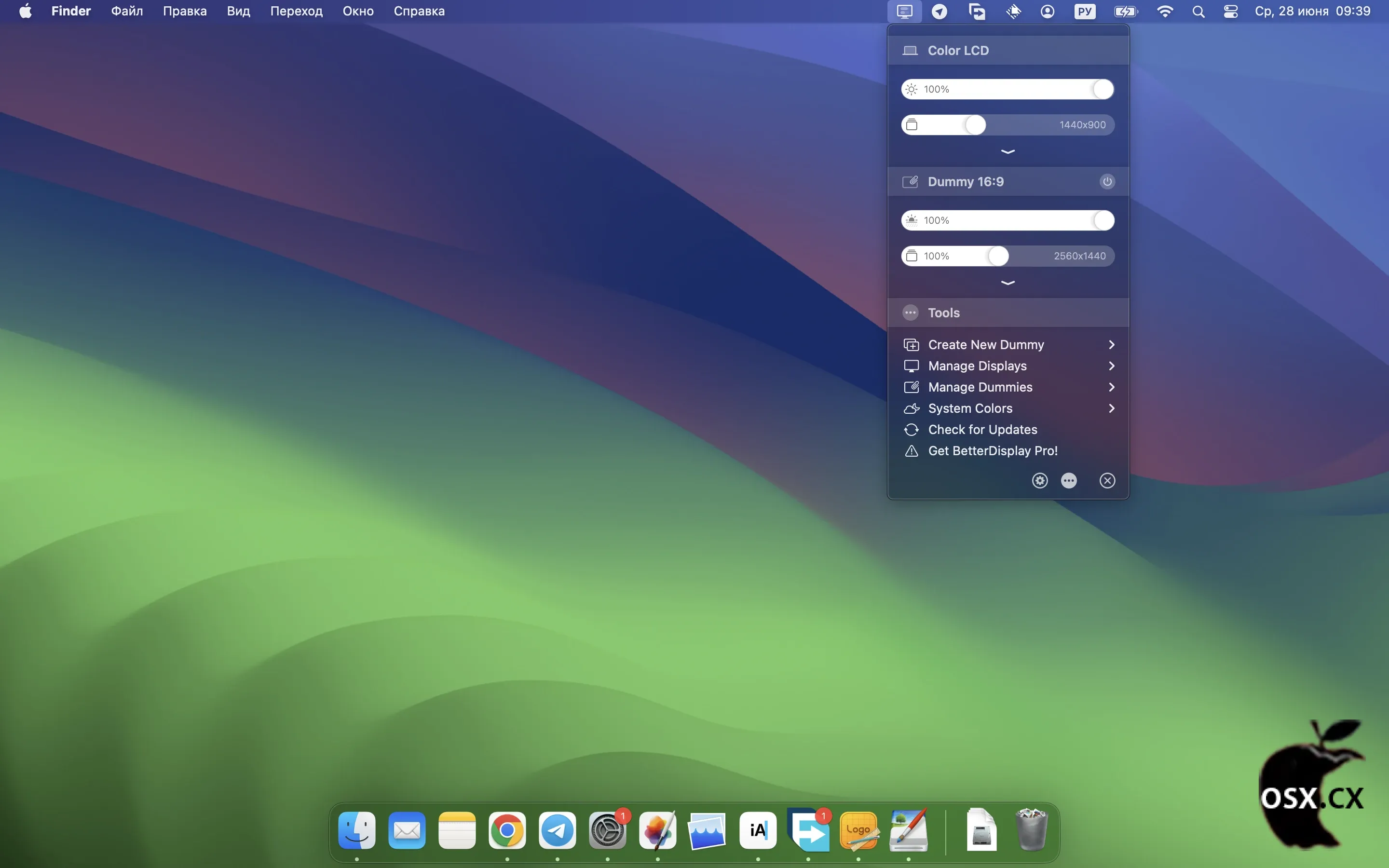Viewport: 1389px width, 868px height.
Task: Open the battery status menu
Action: point(1126,12)
